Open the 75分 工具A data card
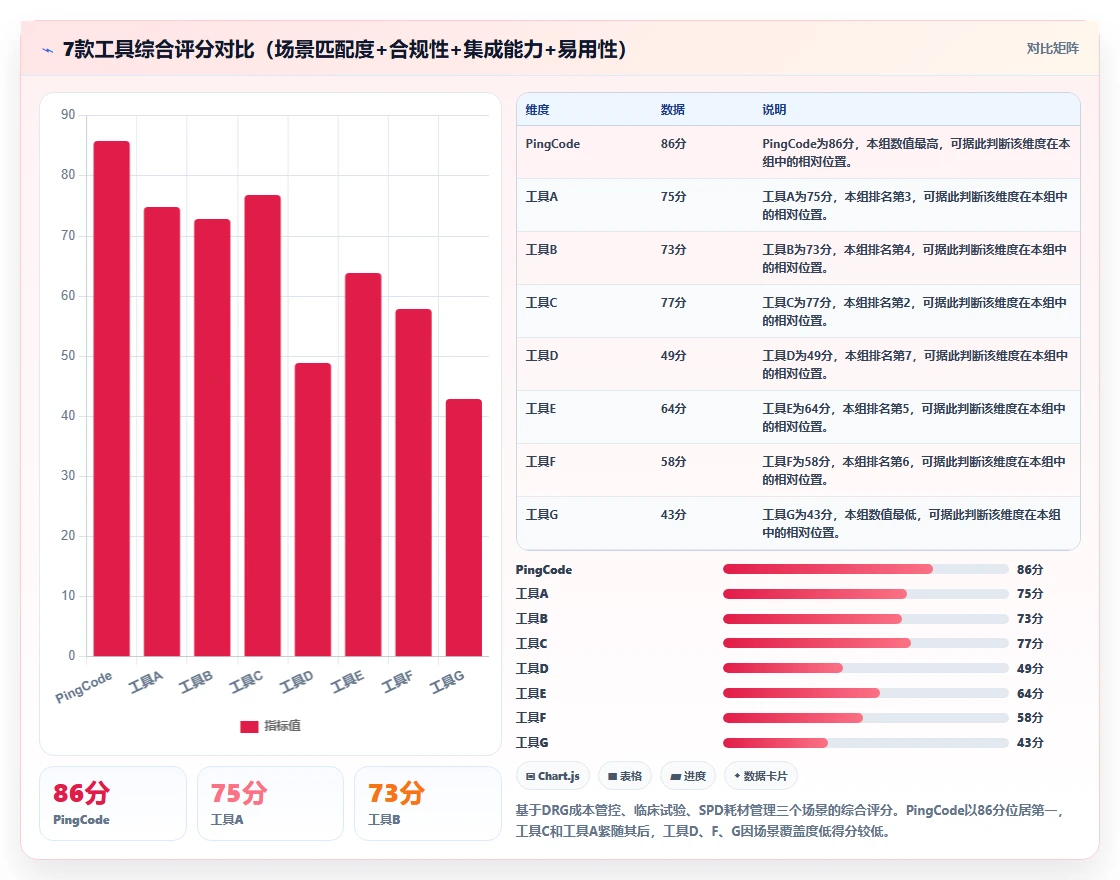The width and height of the screenshot is (1120, 880). 270,804
